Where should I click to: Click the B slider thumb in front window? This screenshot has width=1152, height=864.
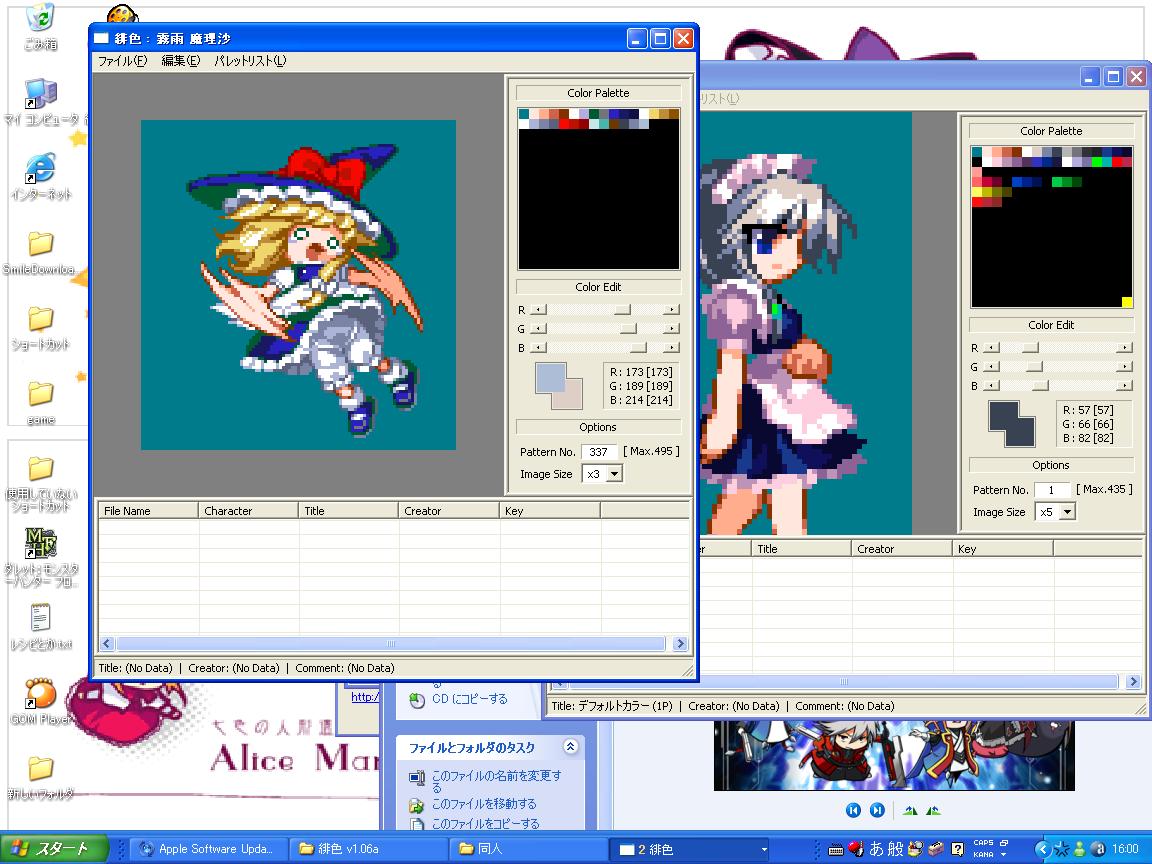[638, 348]
